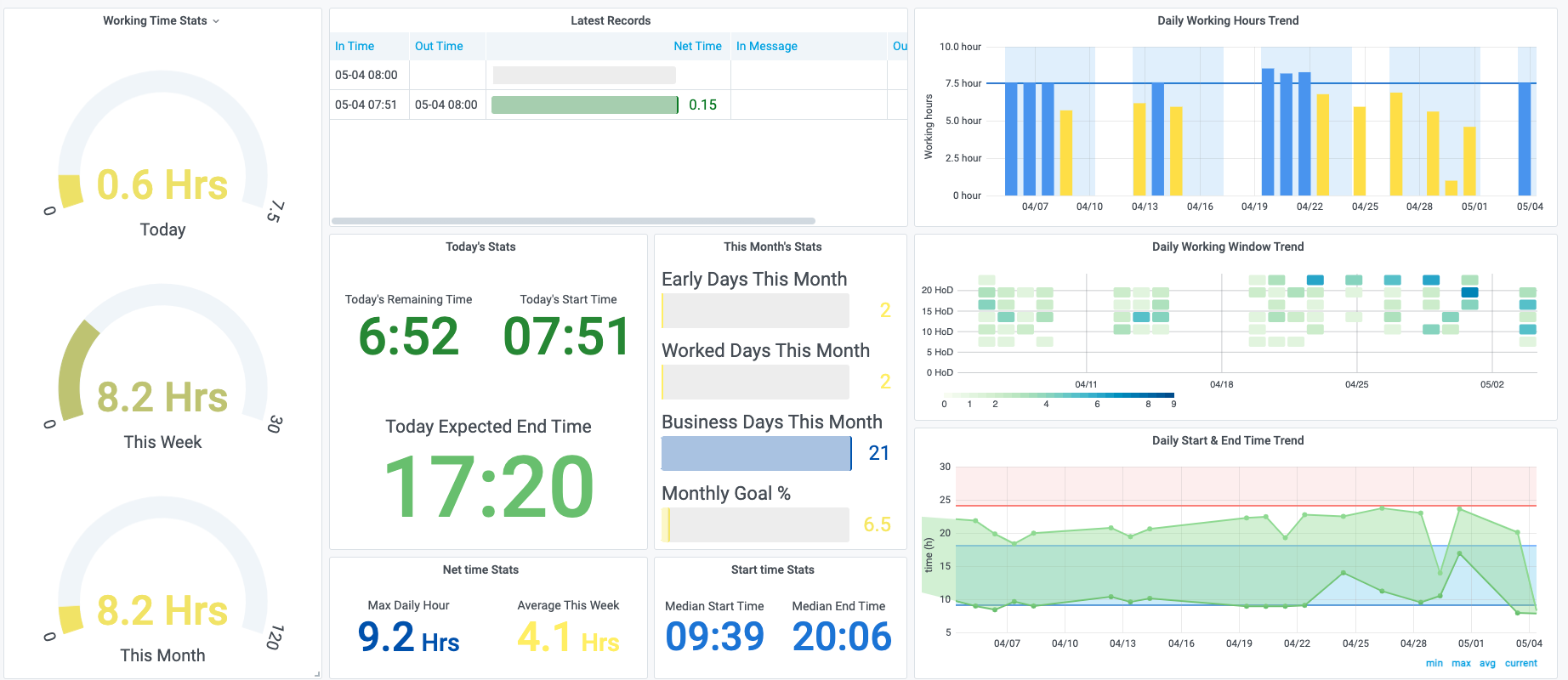1568x680 pixels.
Task: Click Today Expected End Time value 17:20
Action: tap(489, 486)
